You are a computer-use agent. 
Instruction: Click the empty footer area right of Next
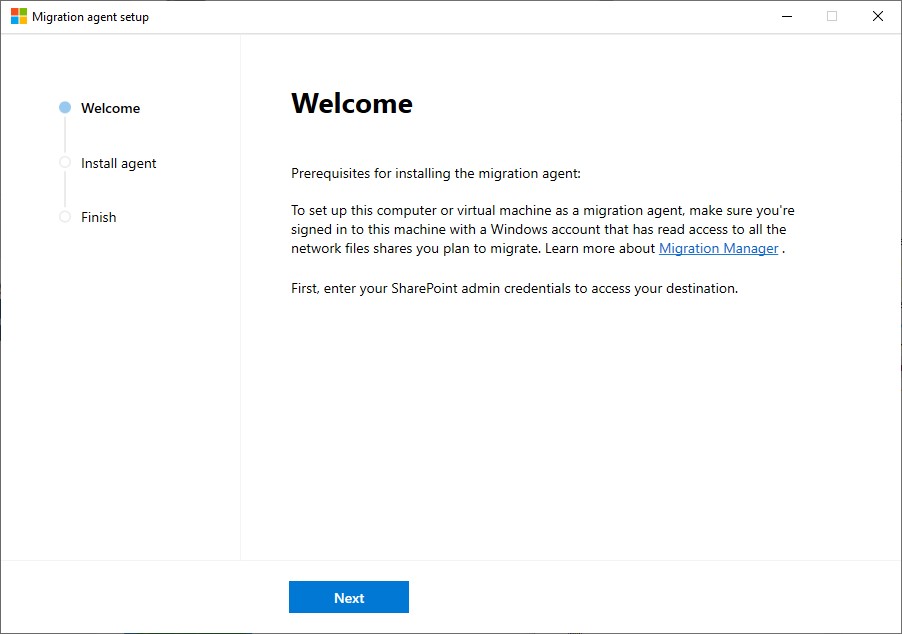[650, 597]
